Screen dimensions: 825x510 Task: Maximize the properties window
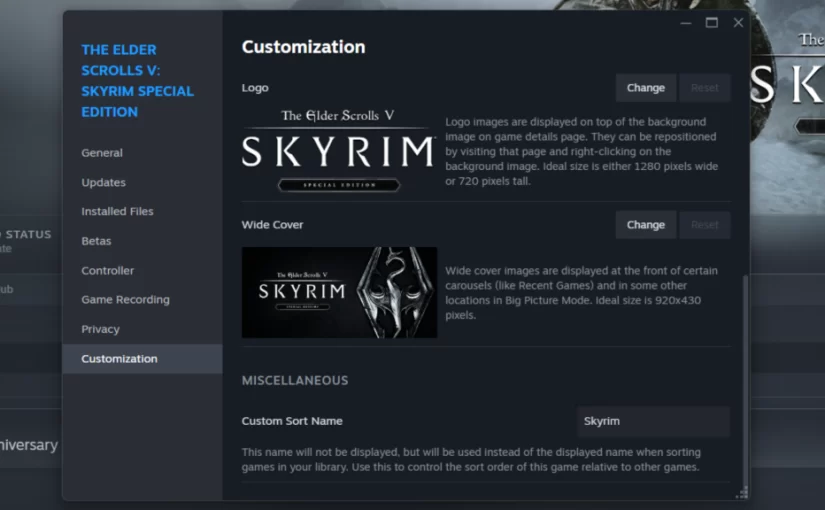pyautogui.click(x=712, y=23)
